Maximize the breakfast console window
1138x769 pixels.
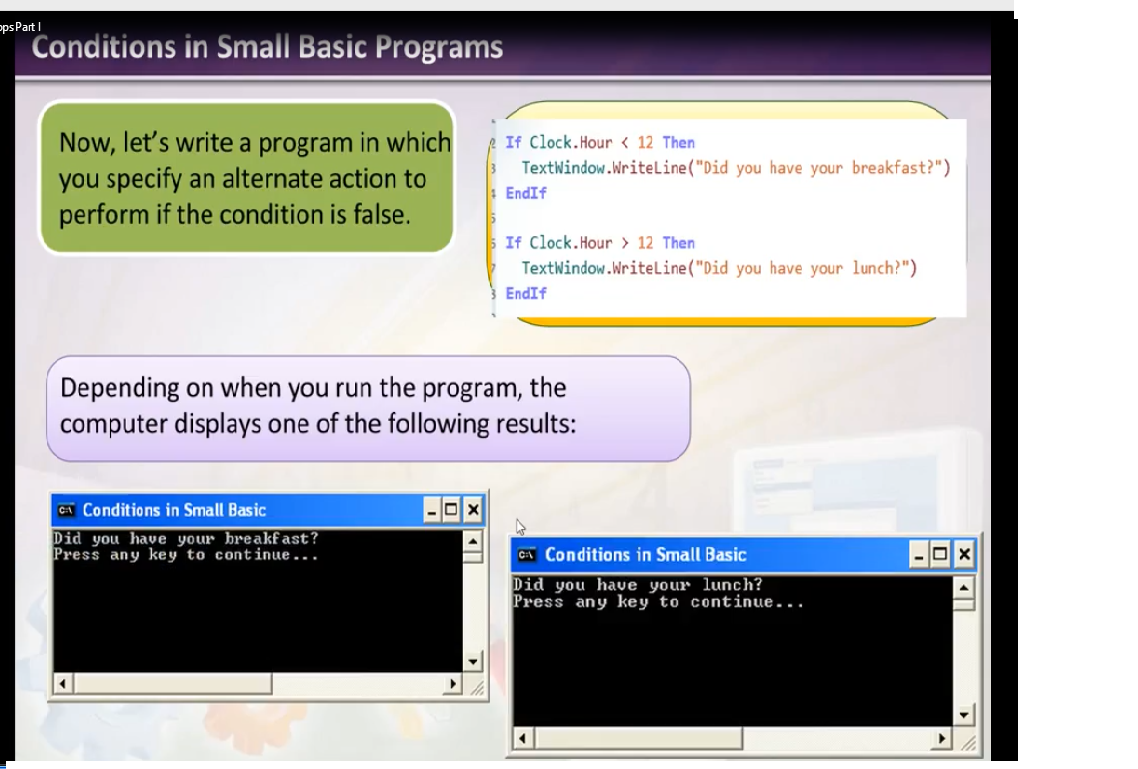[x=451, y=510]
